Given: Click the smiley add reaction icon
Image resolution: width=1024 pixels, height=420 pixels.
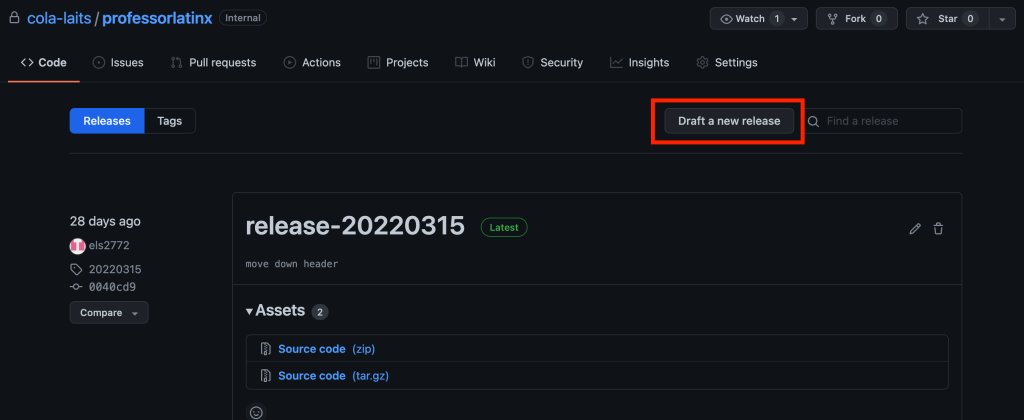Looking at the screenshot, I should click(x=257, y=413).
